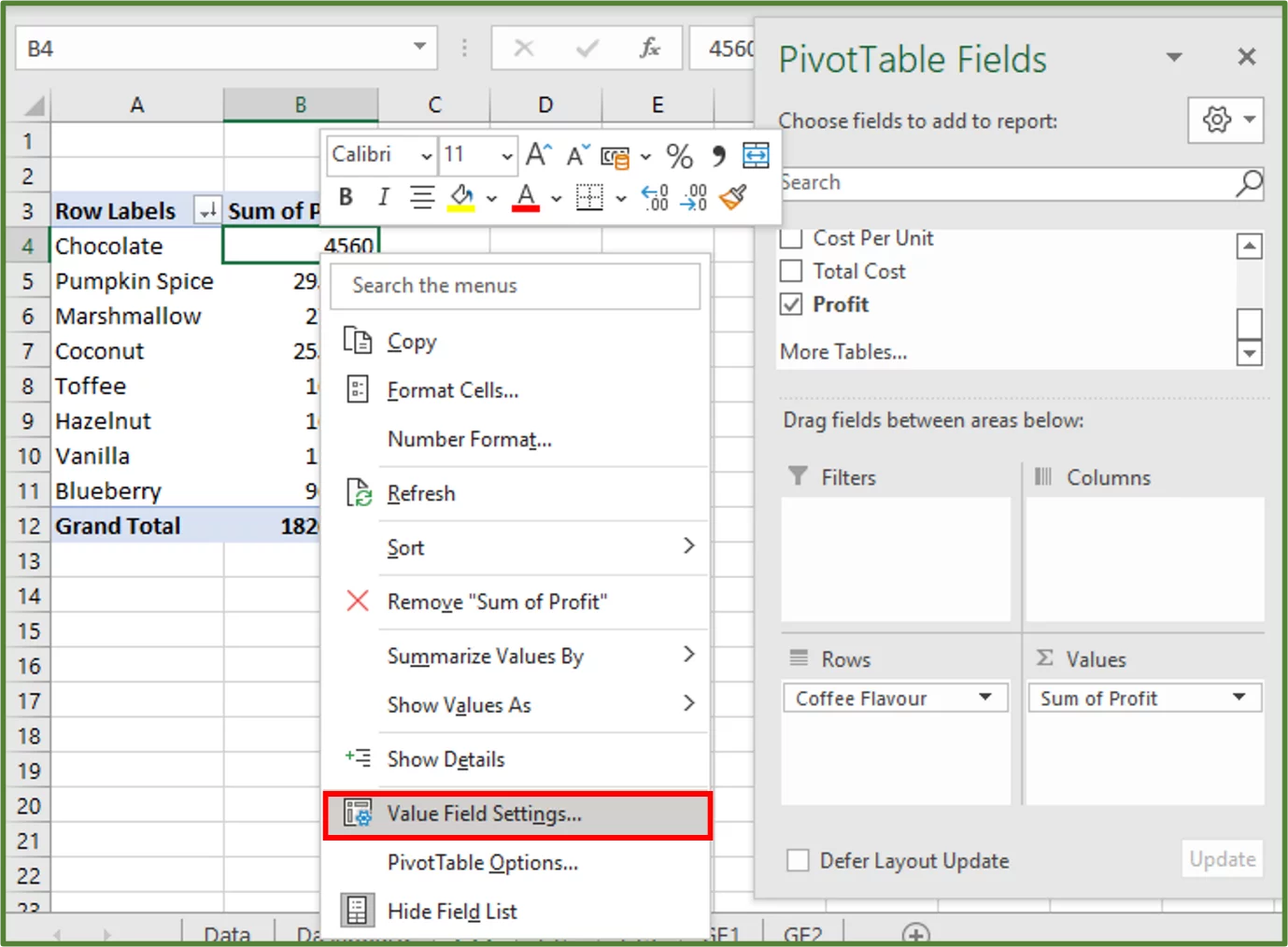1288x947 pixels.
Task: Increase decimal places shown
Action: tap(656, 197)
